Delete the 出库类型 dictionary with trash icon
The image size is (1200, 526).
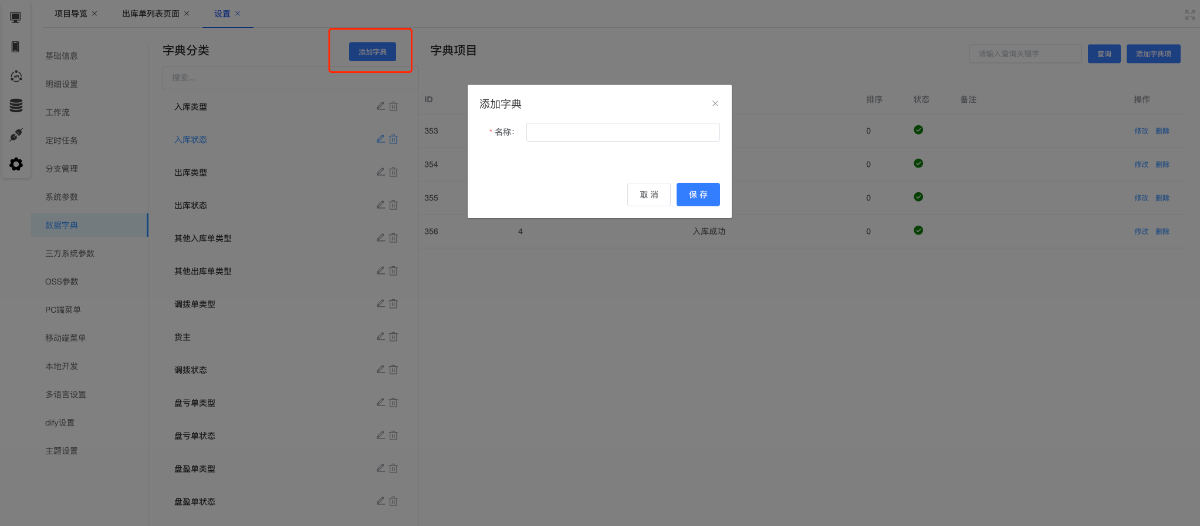(393, 172)
